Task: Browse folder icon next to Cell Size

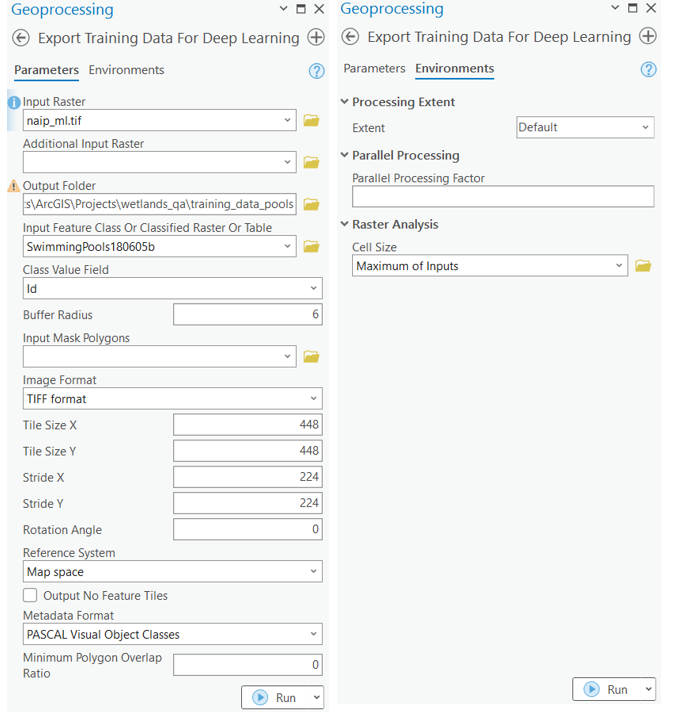Action: tap(643, 266)
